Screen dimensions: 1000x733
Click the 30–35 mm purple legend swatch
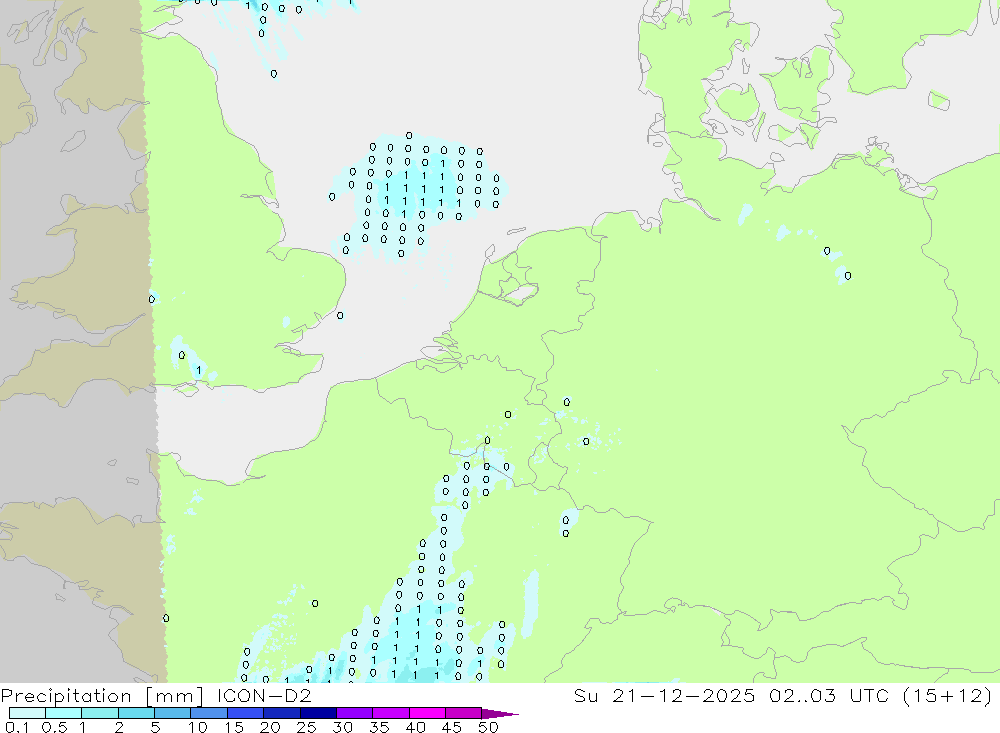[x=355, y=713]
